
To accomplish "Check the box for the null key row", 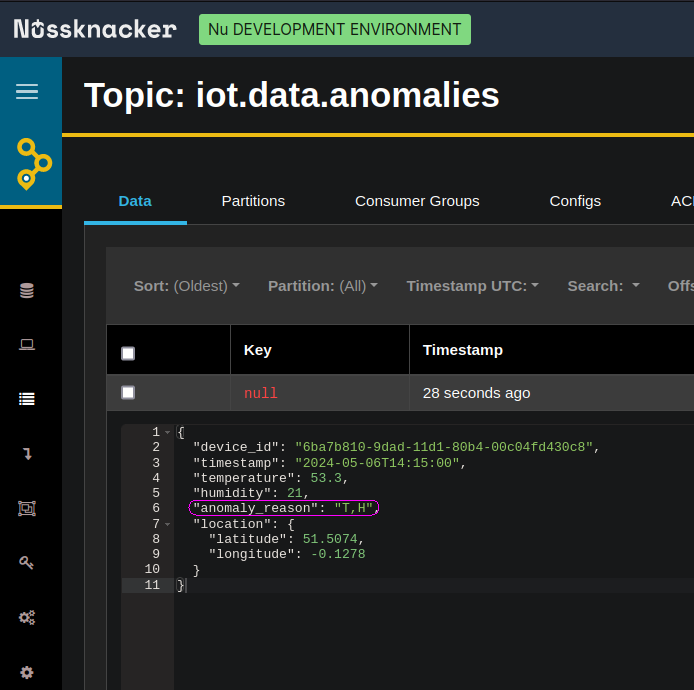I will (128, 393).
